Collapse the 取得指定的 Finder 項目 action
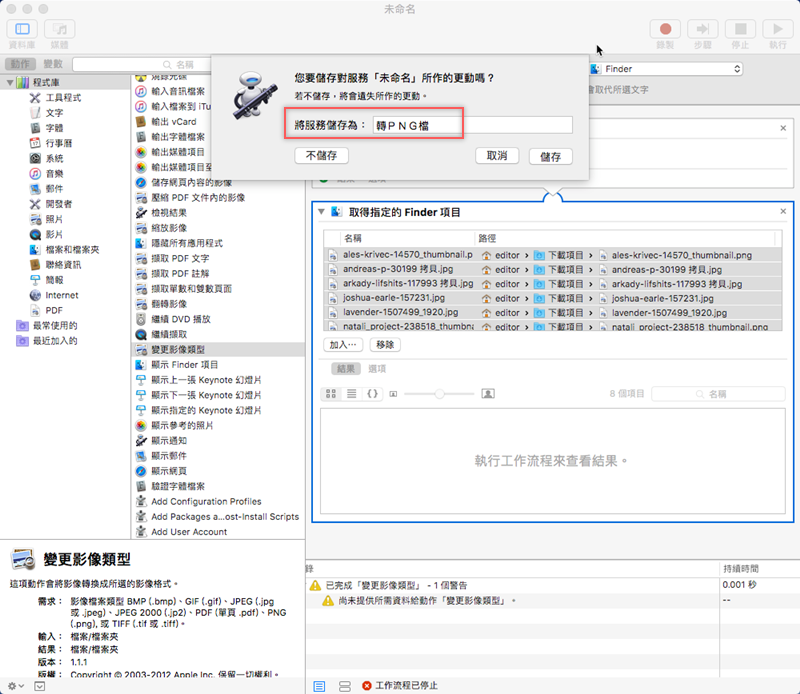 [321, 212]
